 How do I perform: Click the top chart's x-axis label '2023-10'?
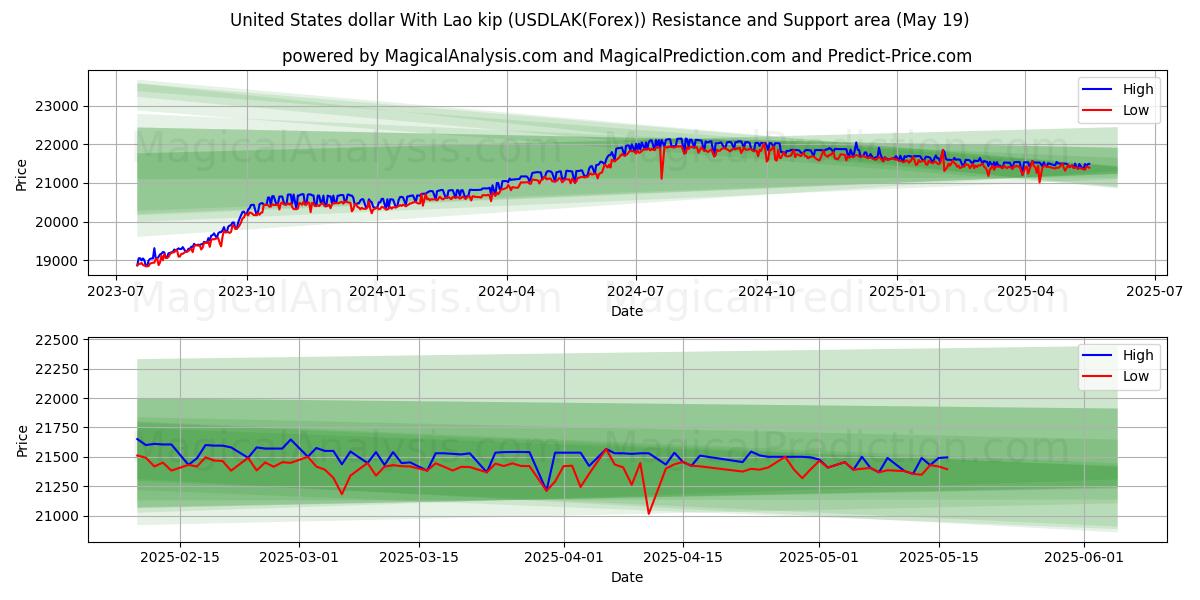247,294
